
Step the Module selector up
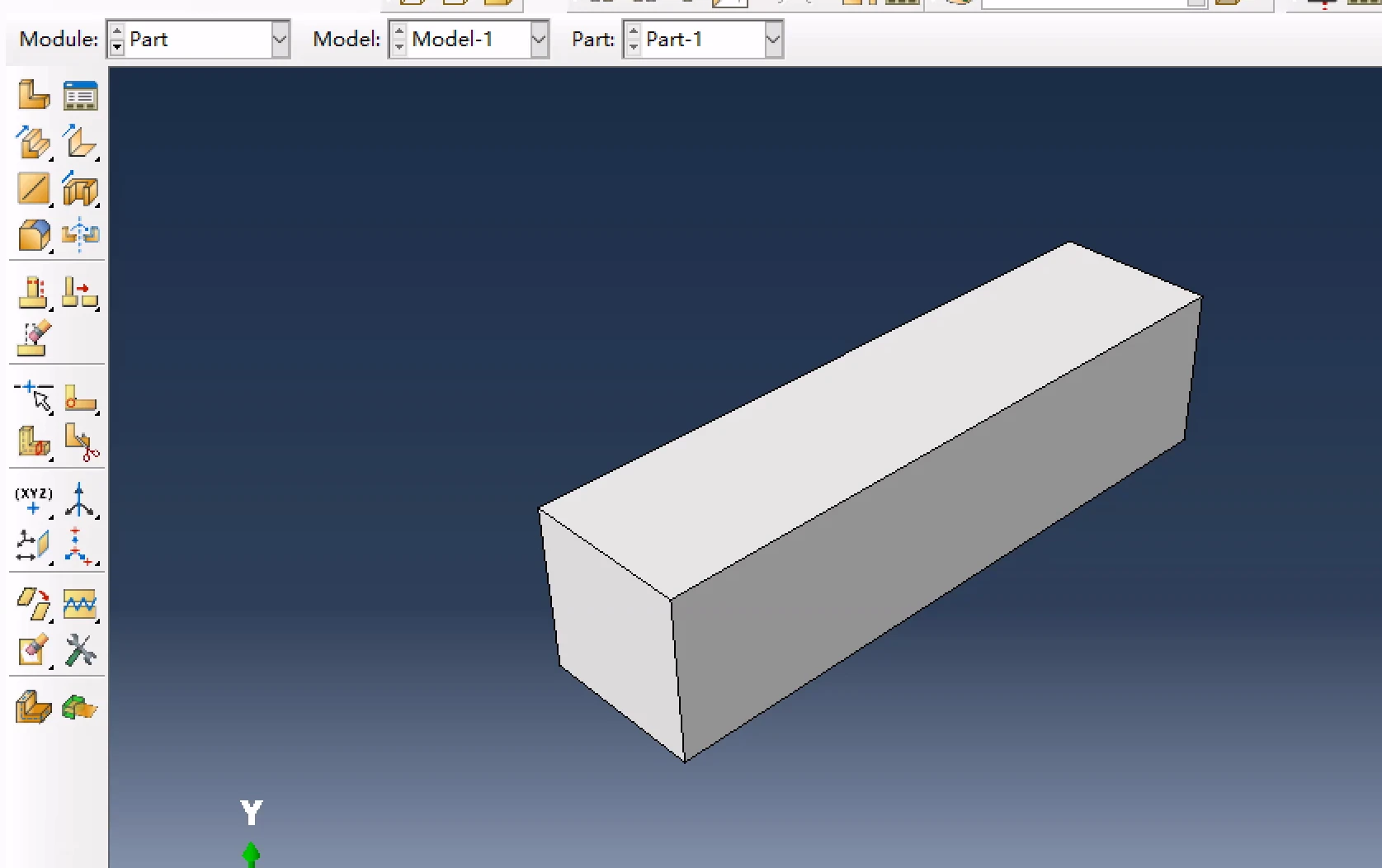pyautogui.click(x=117, y=31)
